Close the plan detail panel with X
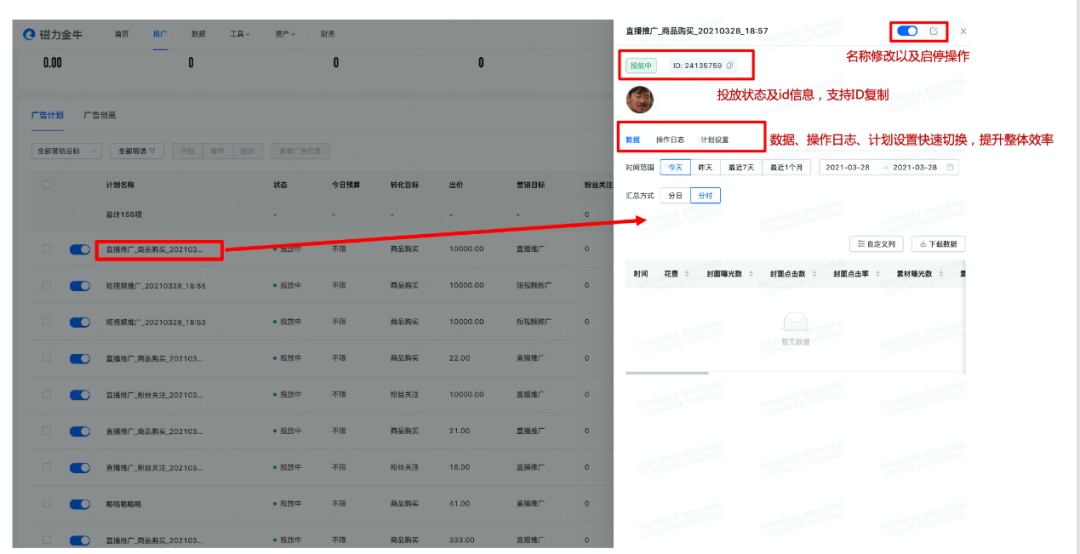 tap(963, 31)
